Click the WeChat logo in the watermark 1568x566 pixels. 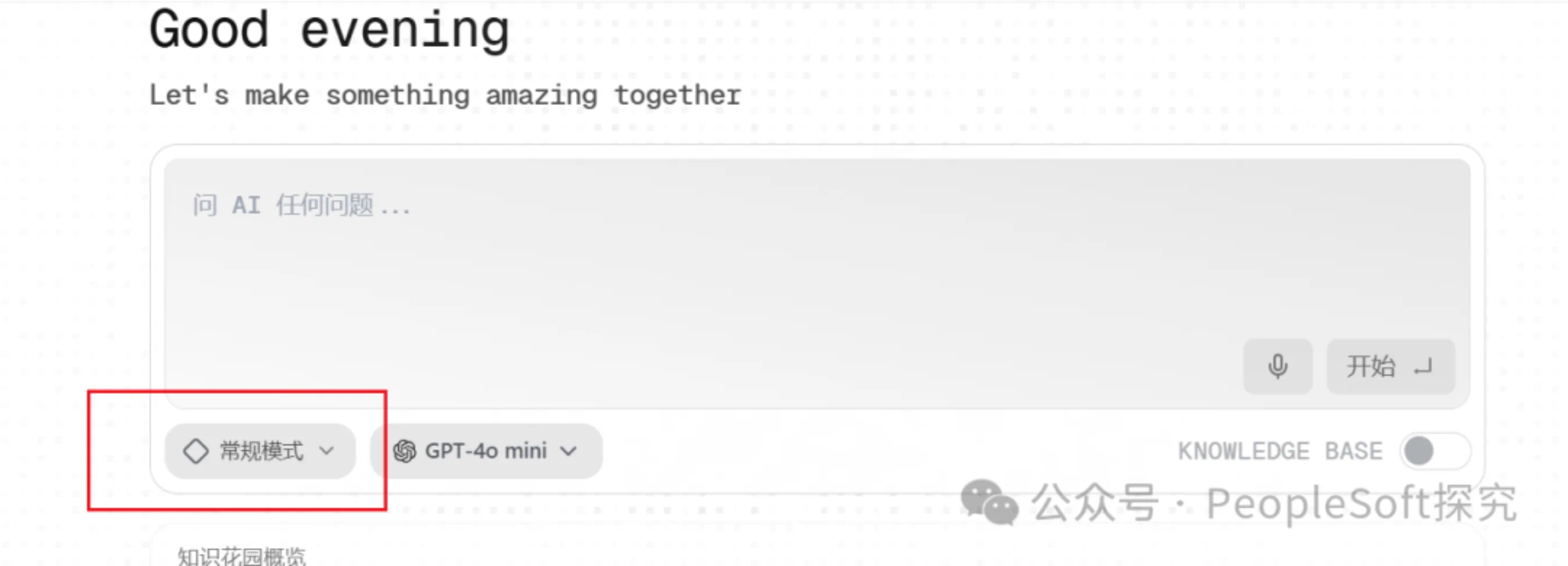pos(988,502)
